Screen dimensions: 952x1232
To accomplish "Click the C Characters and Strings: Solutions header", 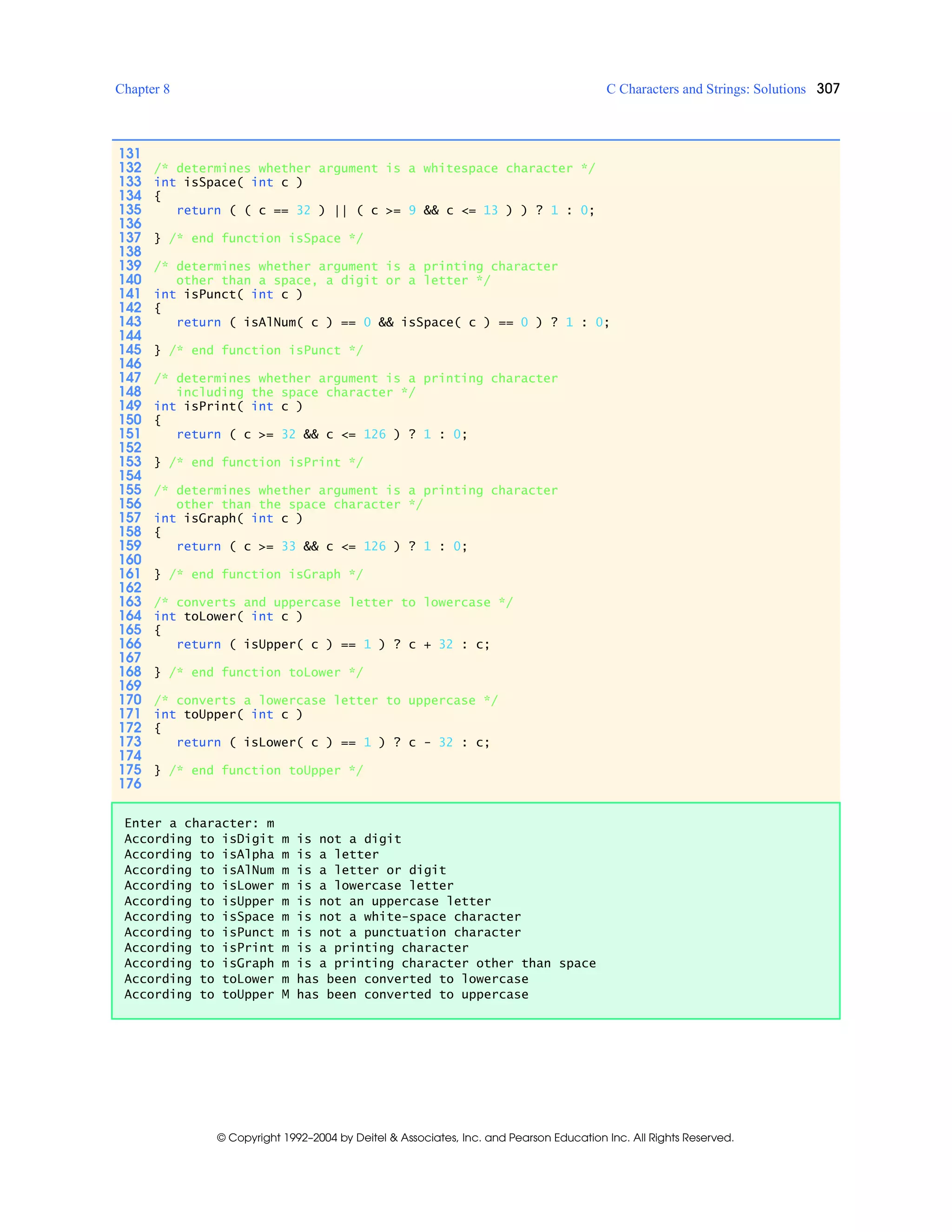I will [706, 89].
